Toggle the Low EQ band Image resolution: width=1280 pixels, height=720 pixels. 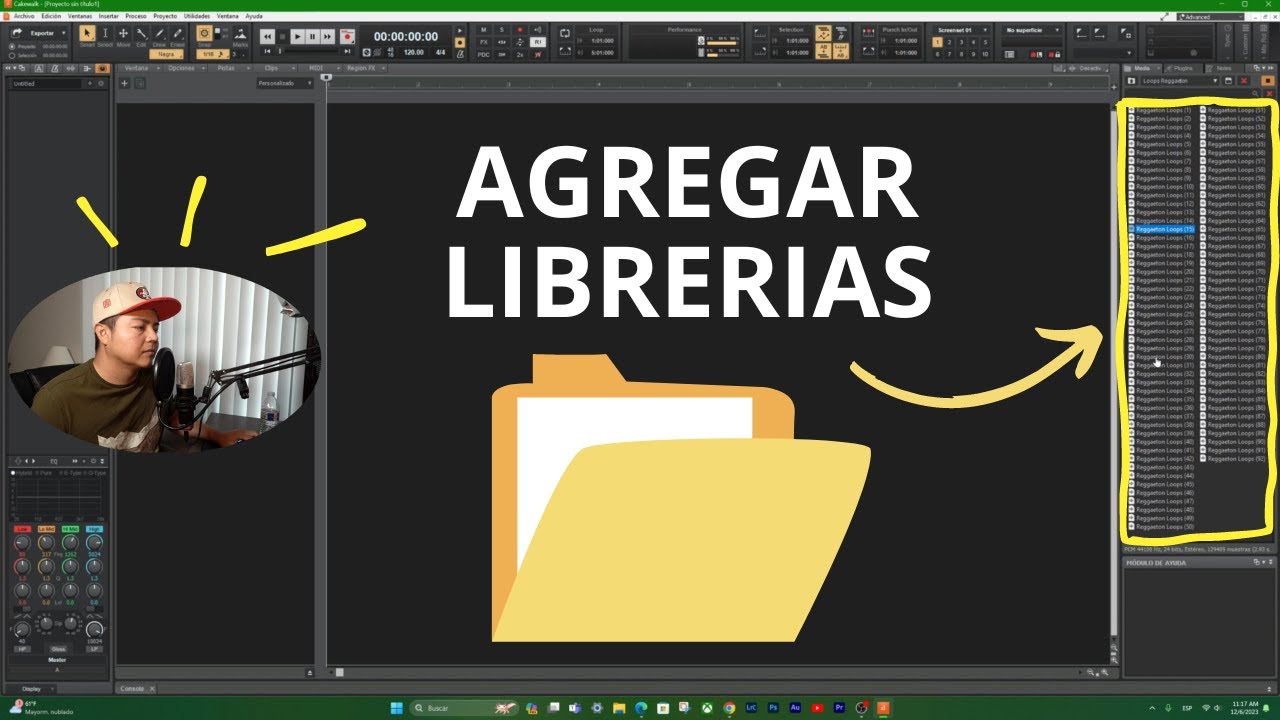(22, 529)
